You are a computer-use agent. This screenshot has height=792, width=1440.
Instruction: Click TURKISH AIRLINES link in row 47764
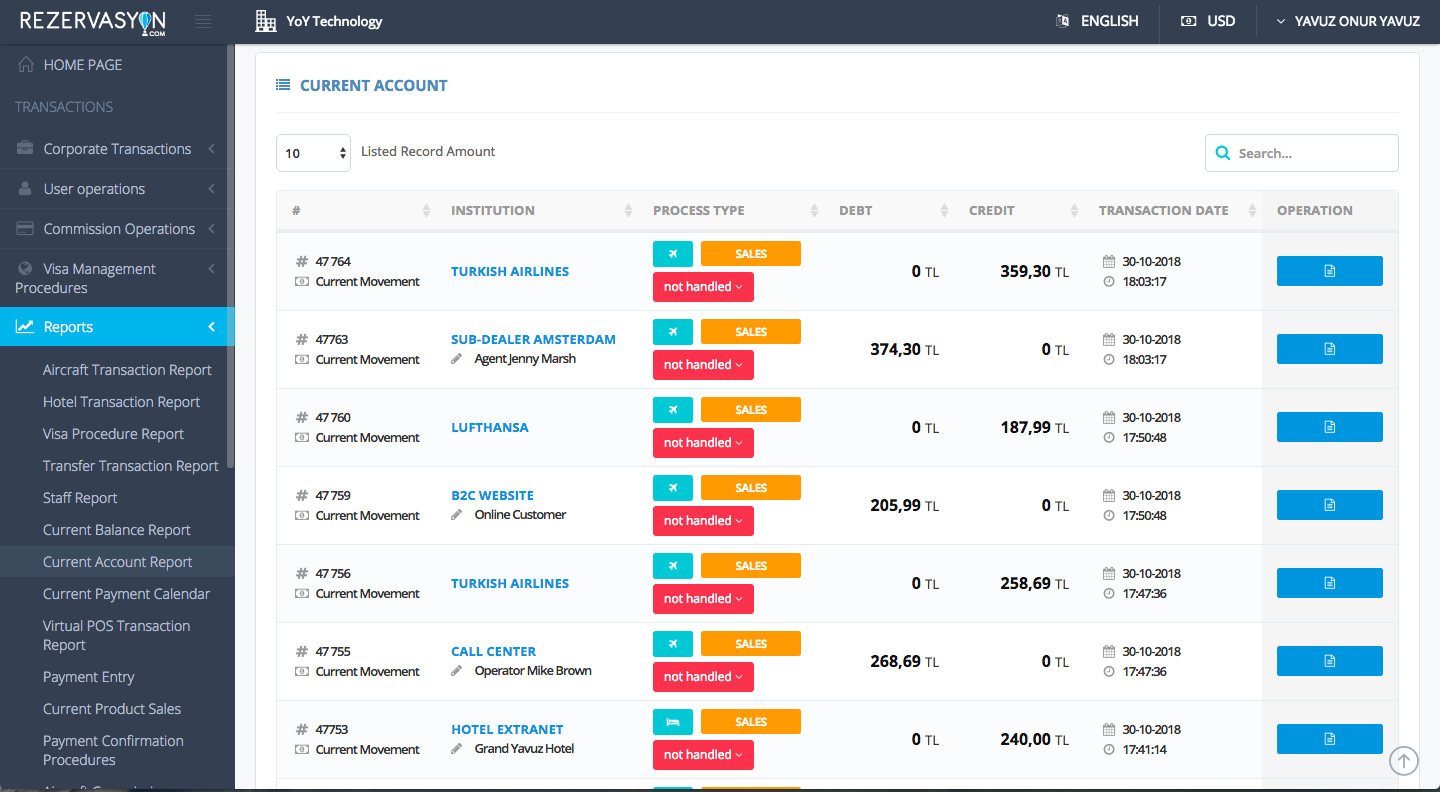tap(510, 271)
